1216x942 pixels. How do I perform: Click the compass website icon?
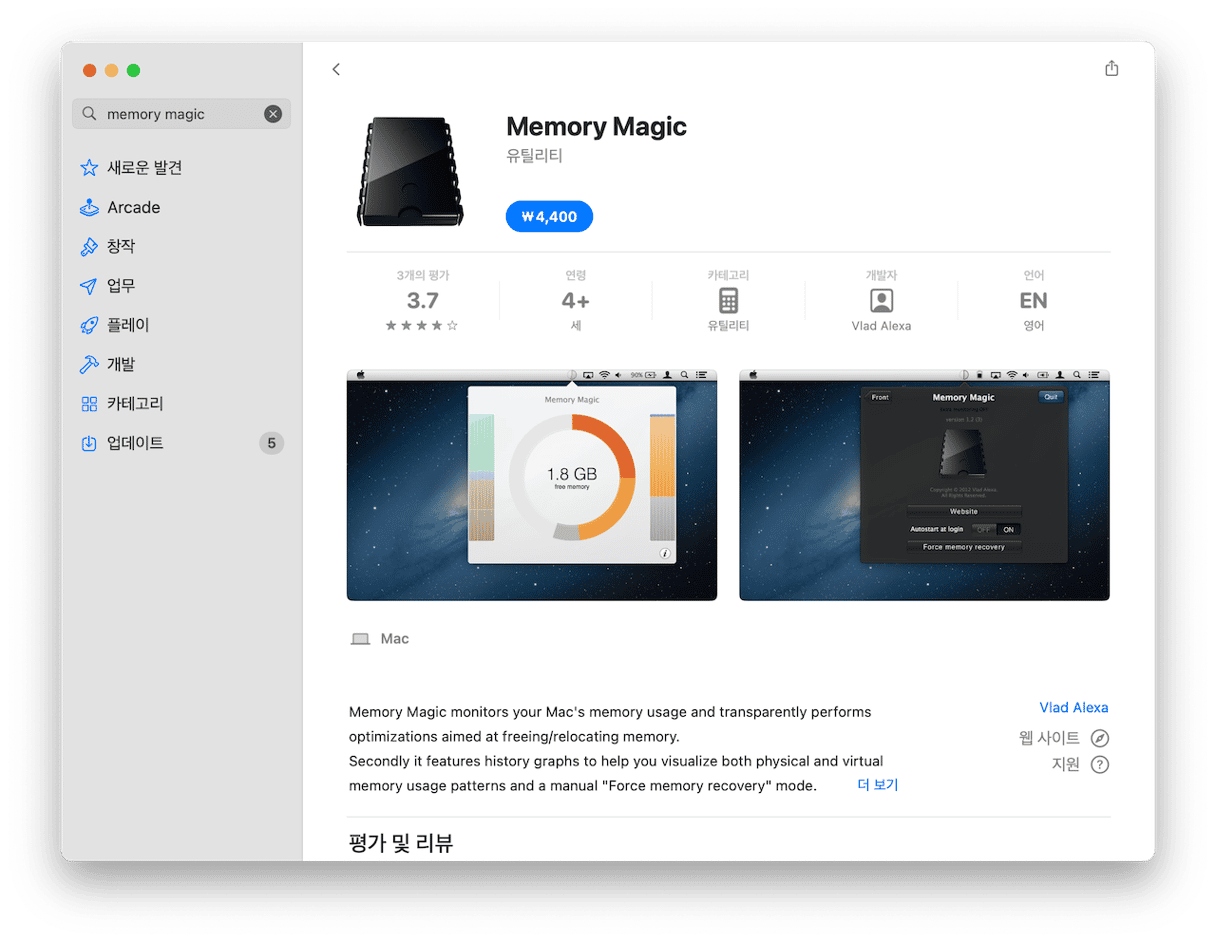1100,739
